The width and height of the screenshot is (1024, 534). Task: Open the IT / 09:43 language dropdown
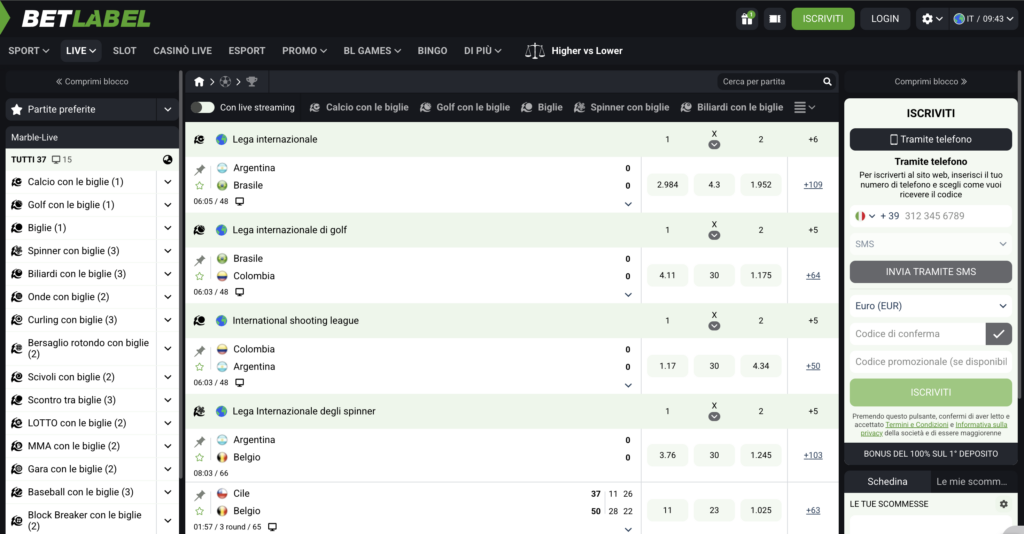coord(983,19)
